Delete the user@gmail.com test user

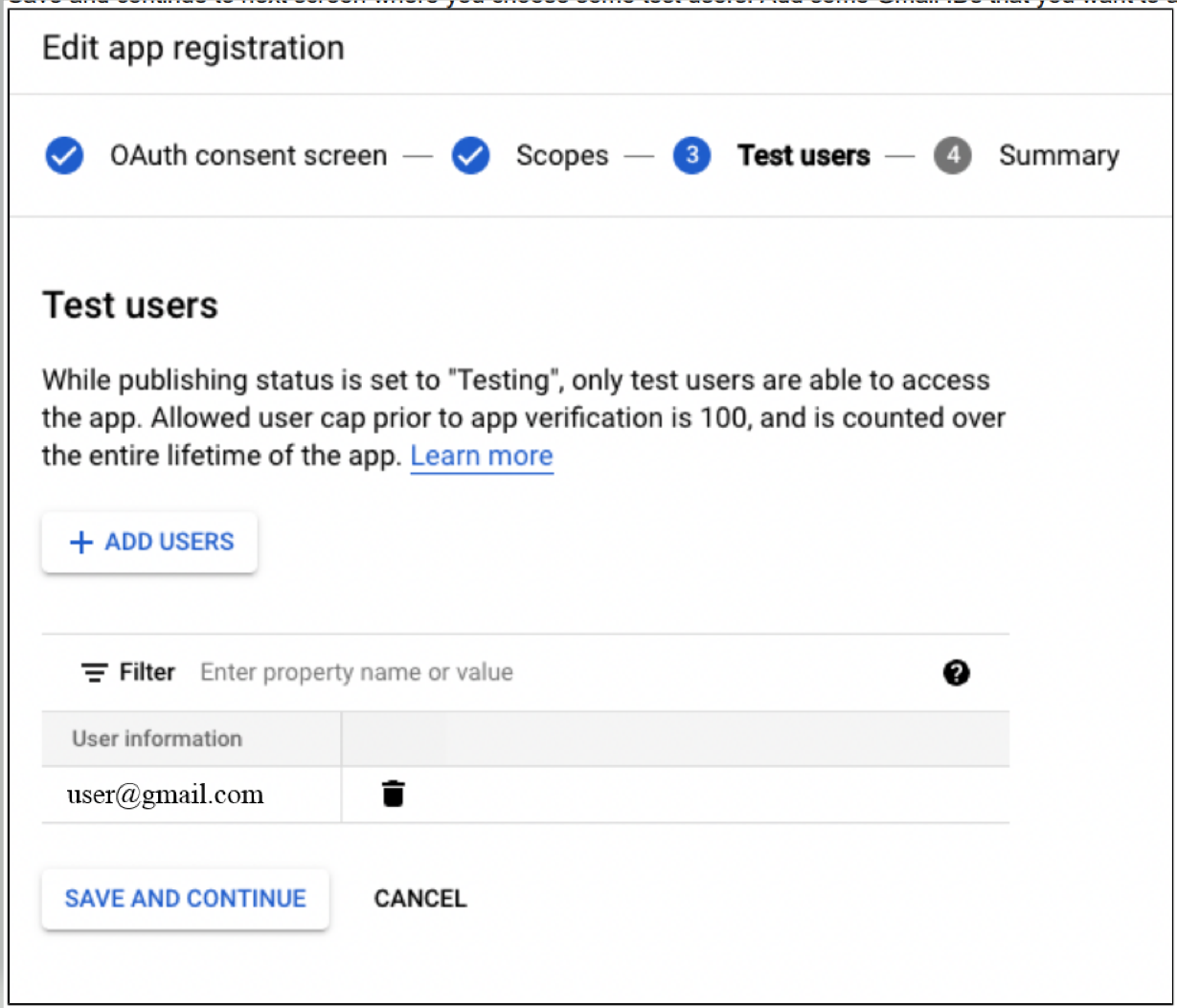(393, 794)
